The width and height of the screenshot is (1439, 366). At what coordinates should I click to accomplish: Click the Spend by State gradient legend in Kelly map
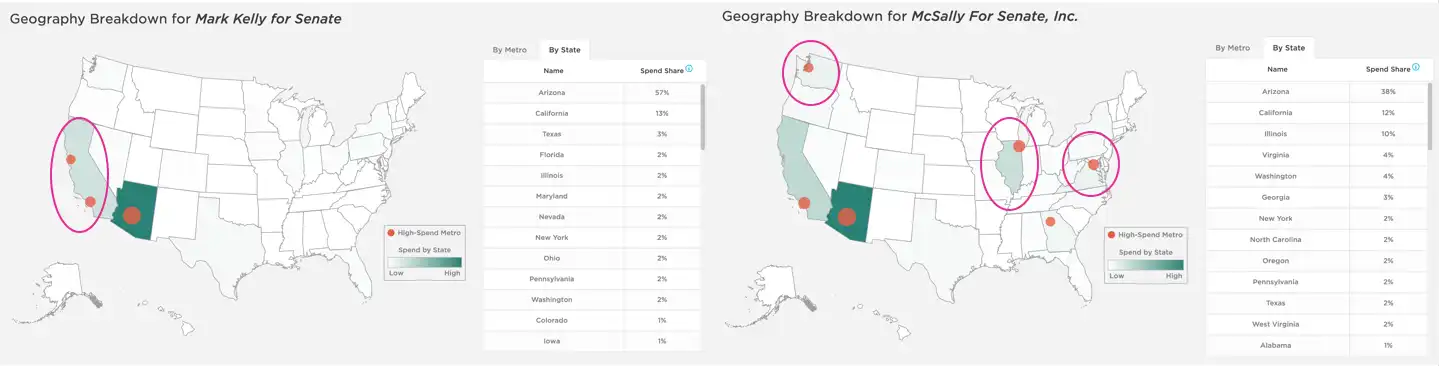tap(426, 262)
